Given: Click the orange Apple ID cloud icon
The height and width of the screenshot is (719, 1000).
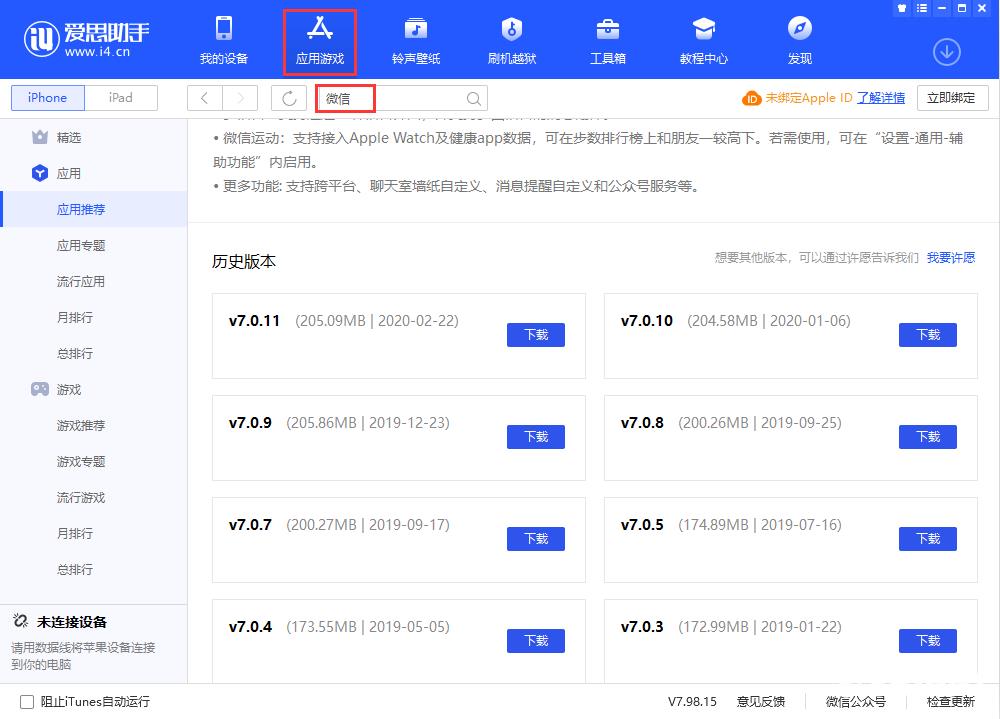Looking at the screenshot, I should (751, 98).
